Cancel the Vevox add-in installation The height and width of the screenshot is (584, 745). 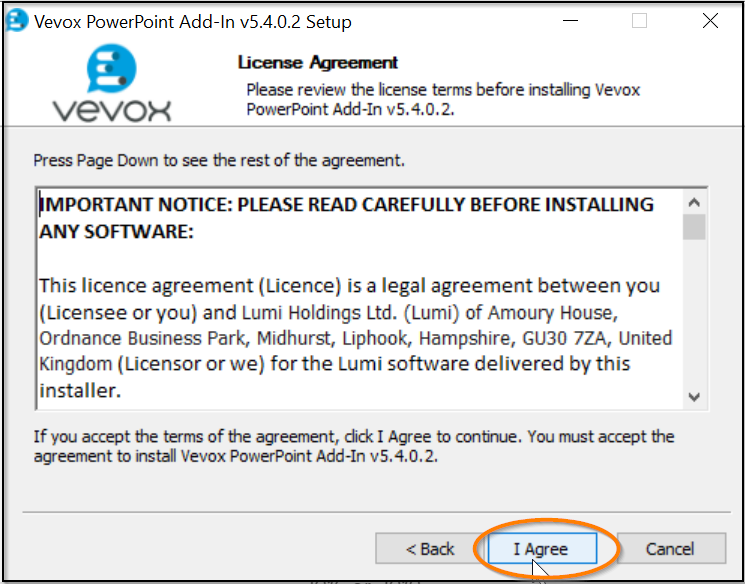pyautogui.click(x=670, y=548)
